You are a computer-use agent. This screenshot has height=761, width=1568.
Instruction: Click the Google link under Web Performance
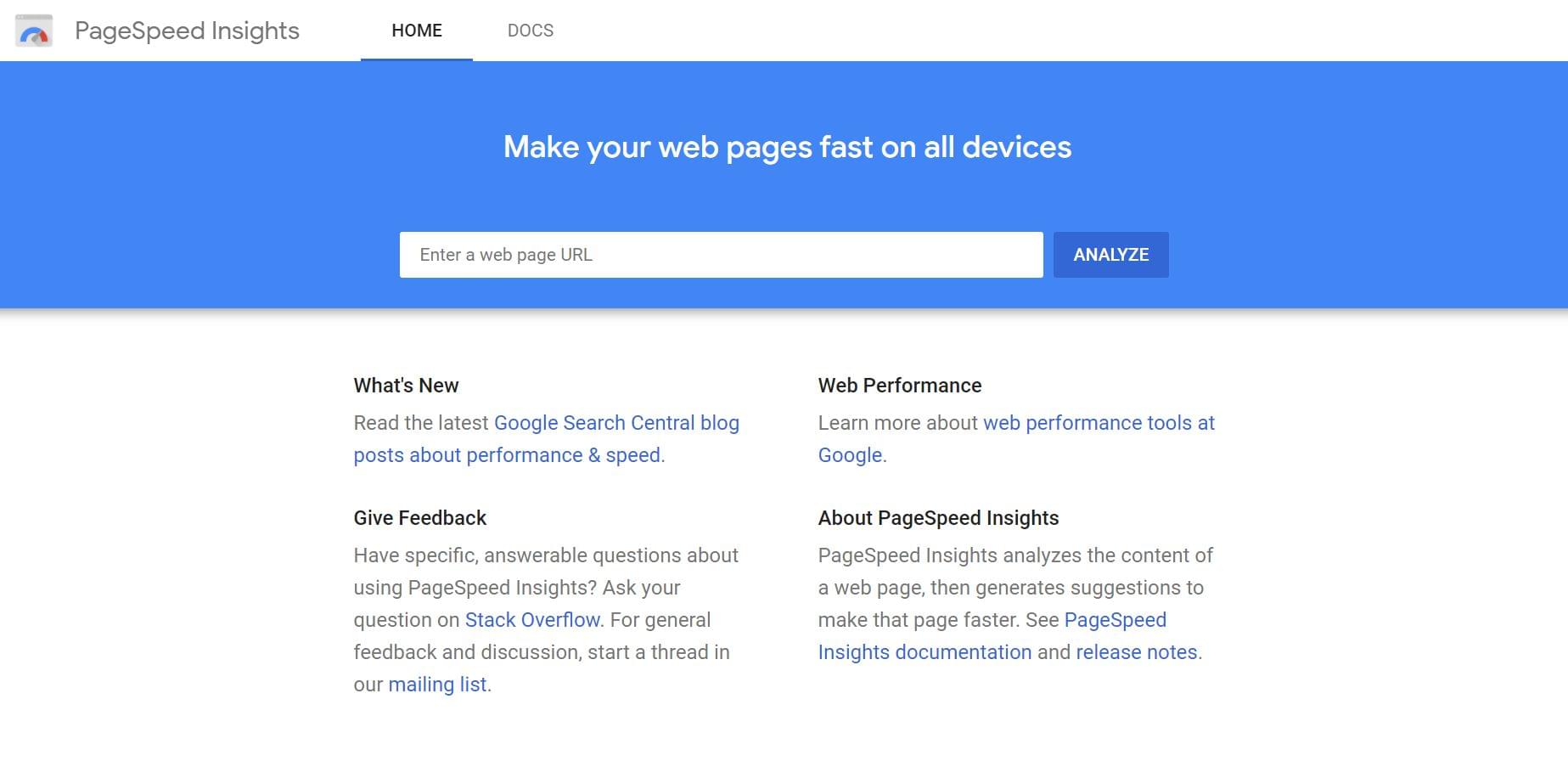(849, 454)
